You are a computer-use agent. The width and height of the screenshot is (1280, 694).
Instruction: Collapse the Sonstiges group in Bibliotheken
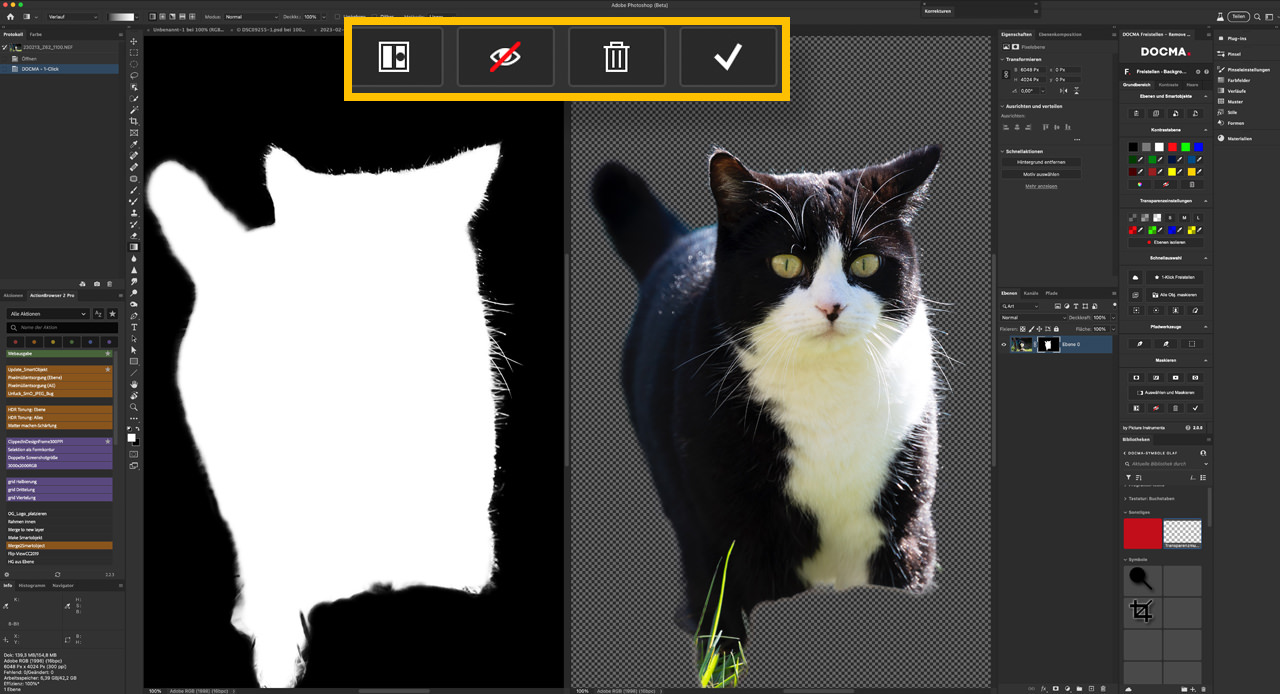[1126, 512]
